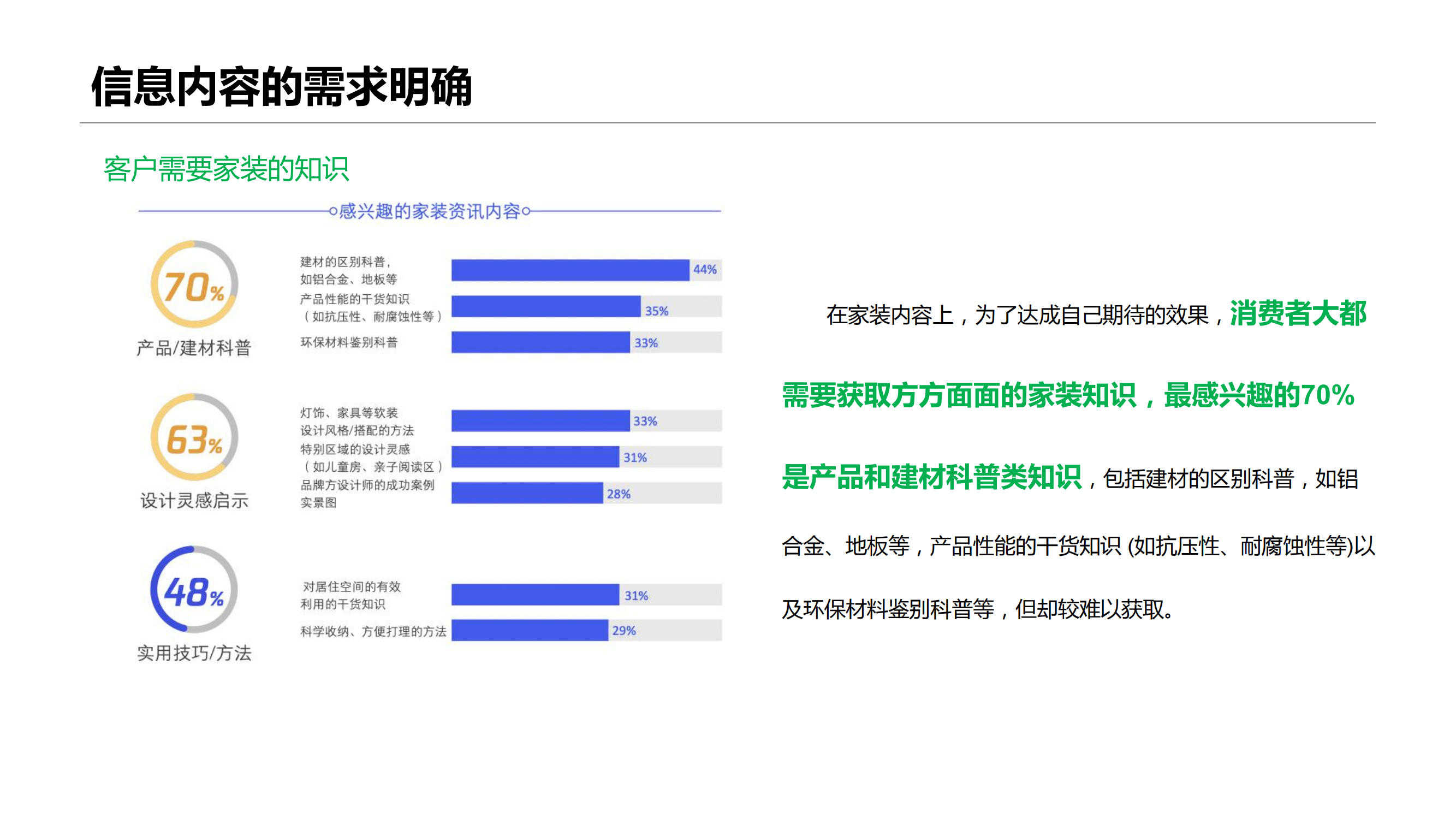Click the green subtitle 客户需要家装的知识

pyautogui.click(x=226, y=169)
